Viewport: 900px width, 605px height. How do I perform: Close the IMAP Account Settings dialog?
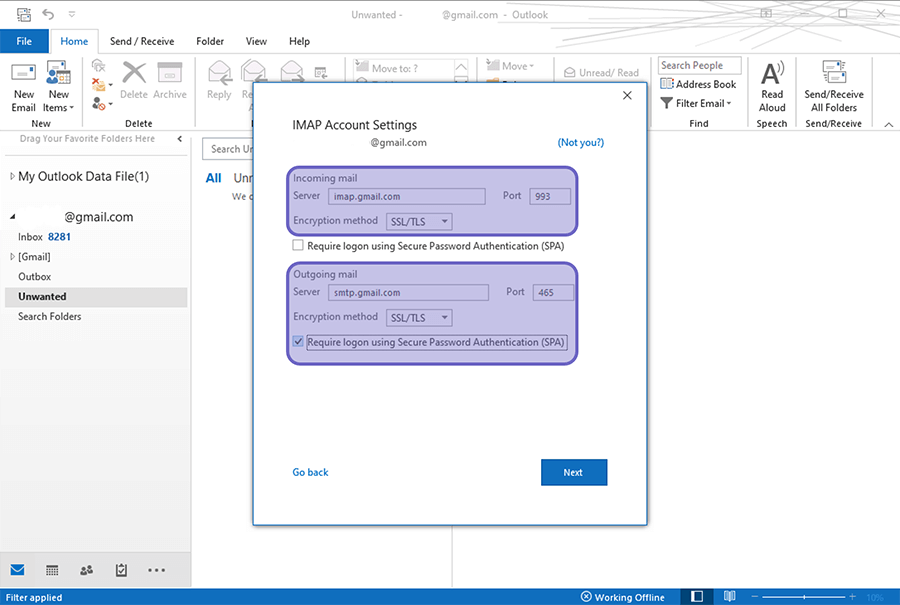tap(627, 95)
